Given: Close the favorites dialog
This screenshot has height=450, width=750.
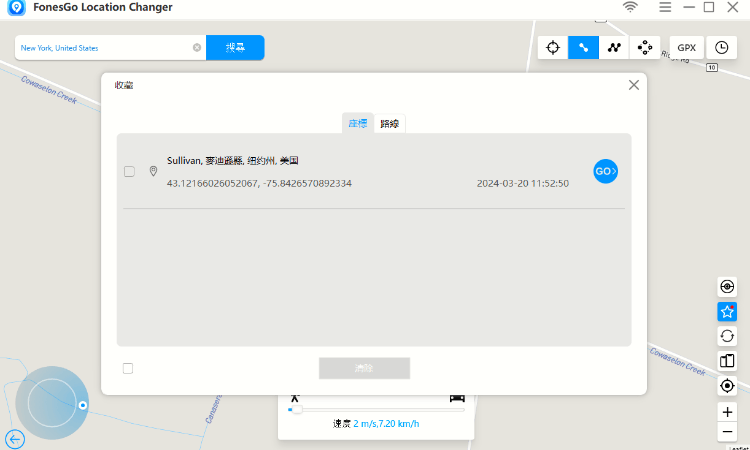Looking at the screenshot, I should pyautogui.click(x=634, y=85).
